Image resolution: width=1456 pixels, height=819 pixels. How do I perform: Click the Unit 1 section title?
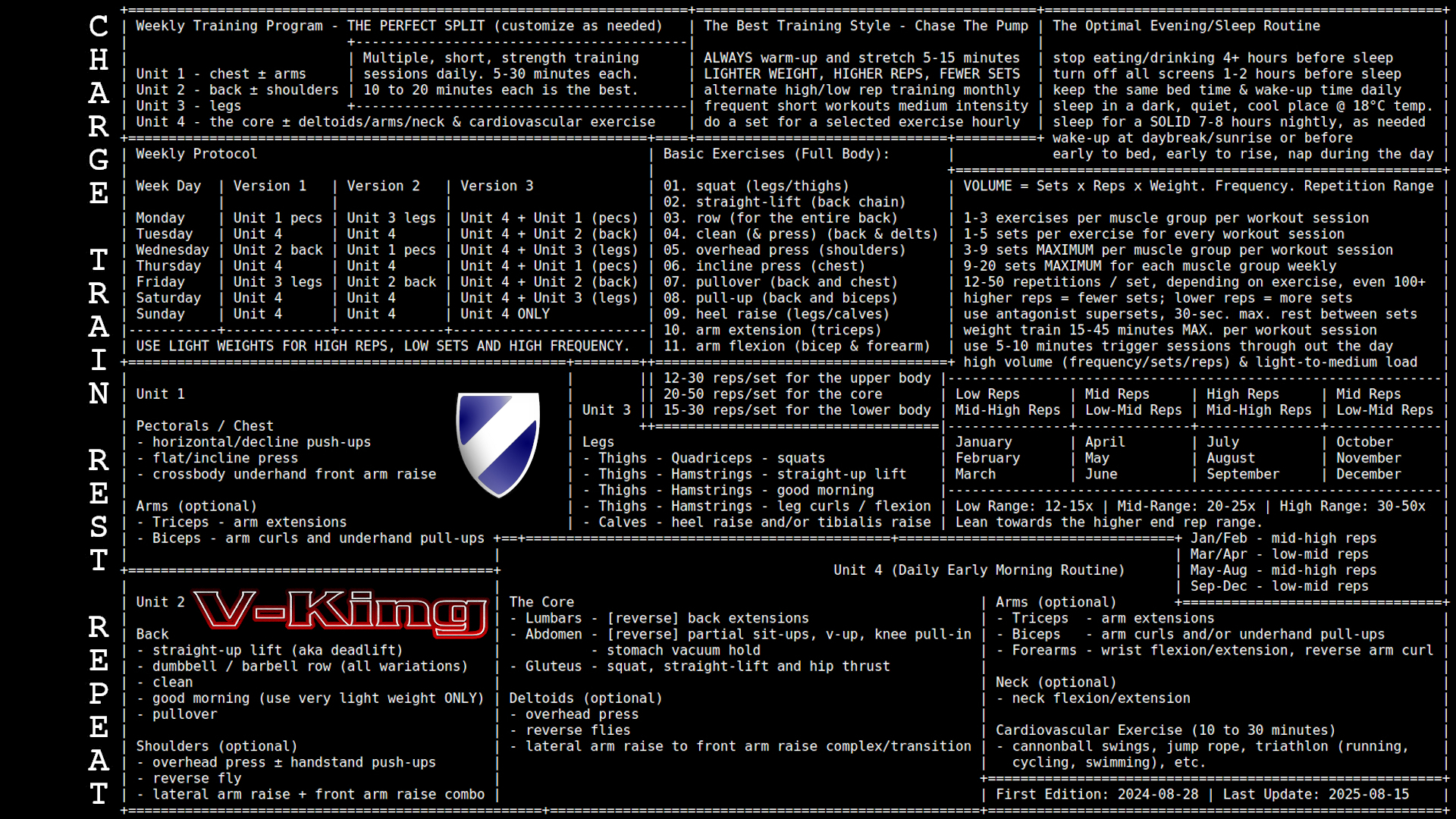click(x=160, y=394)
